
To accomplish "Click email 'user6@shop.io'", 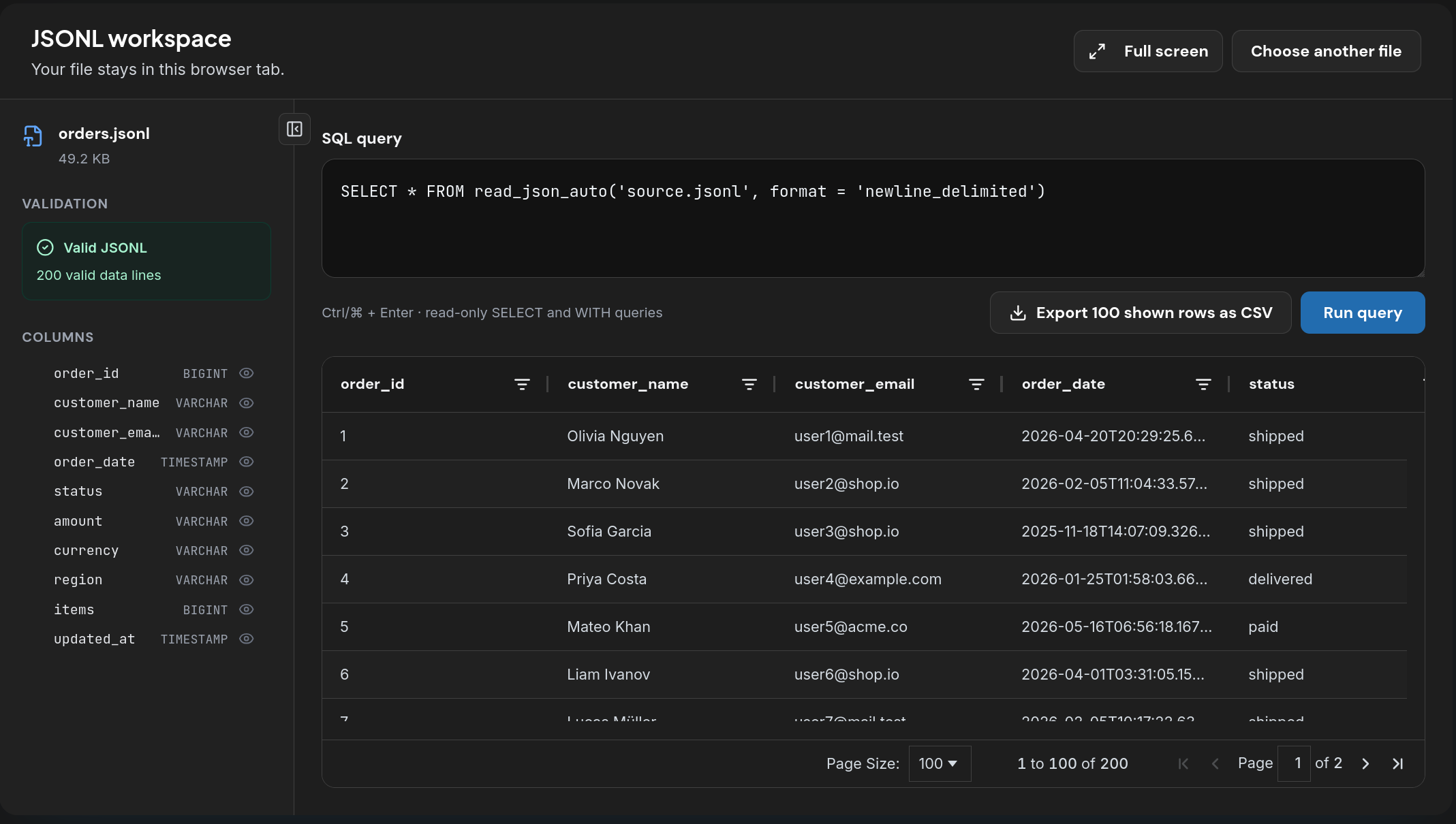I will click(x=846, y=674).
